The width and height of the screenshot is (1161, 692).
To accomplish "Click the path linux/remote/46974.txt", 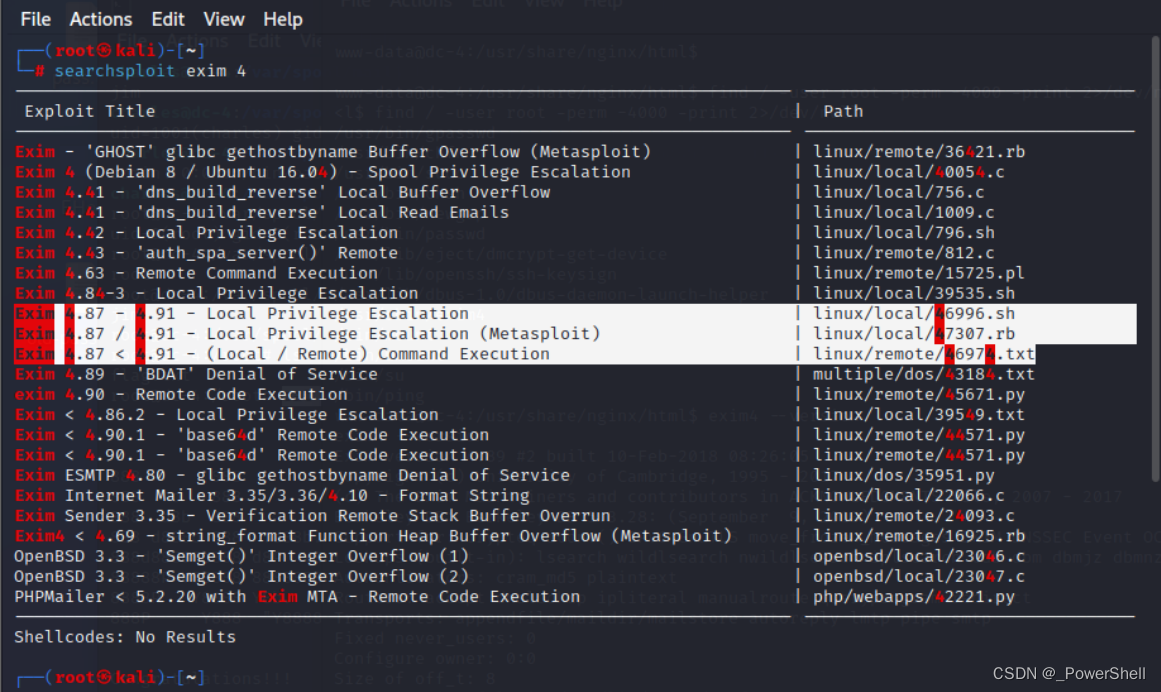I will [924, 354].
